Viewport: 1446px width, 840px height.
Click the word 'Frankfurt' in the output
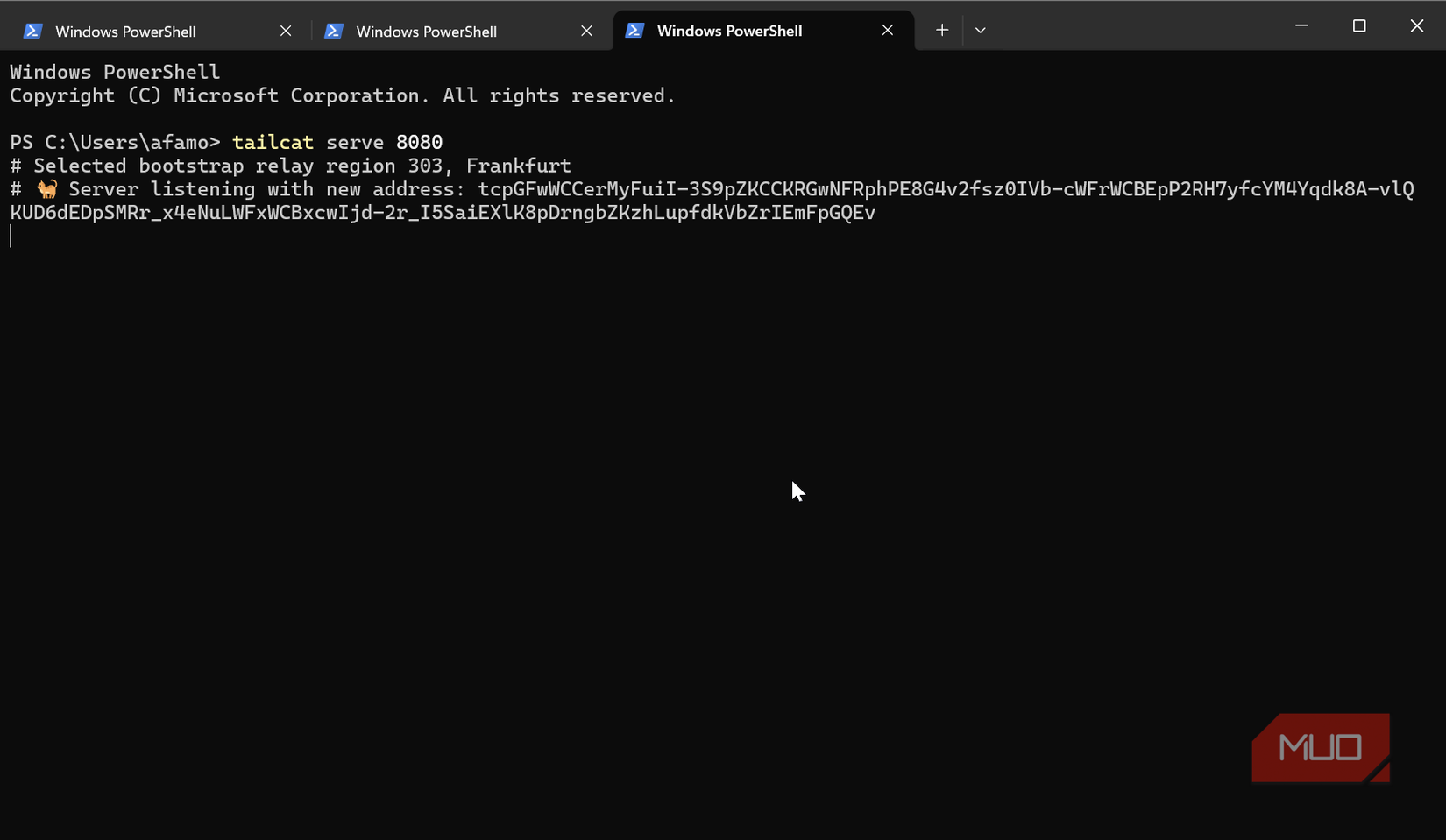519,166
